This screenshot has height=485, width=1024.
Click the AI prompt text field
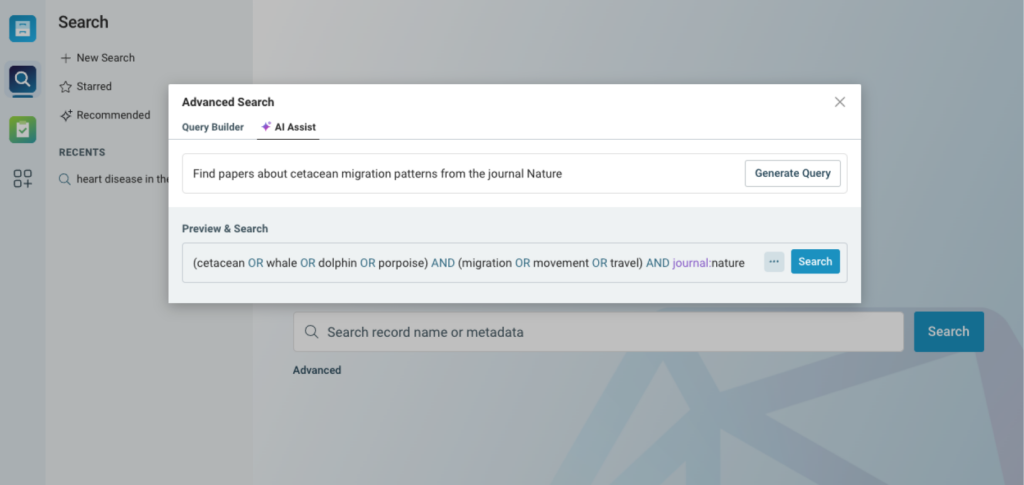[x=464, y=174]
